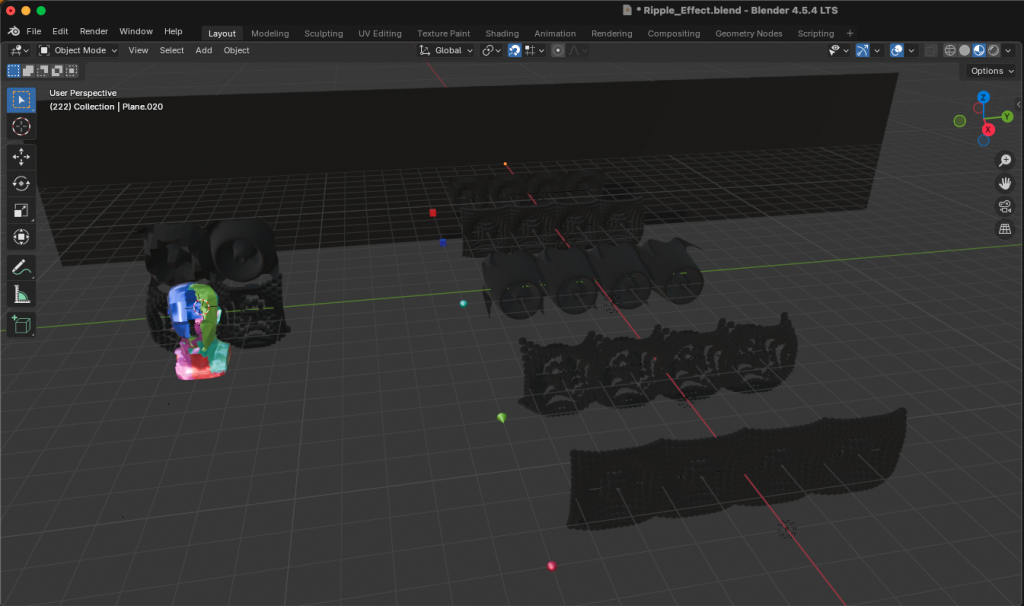Toggle camera view with the camera icon

(x=1005, y=206)
